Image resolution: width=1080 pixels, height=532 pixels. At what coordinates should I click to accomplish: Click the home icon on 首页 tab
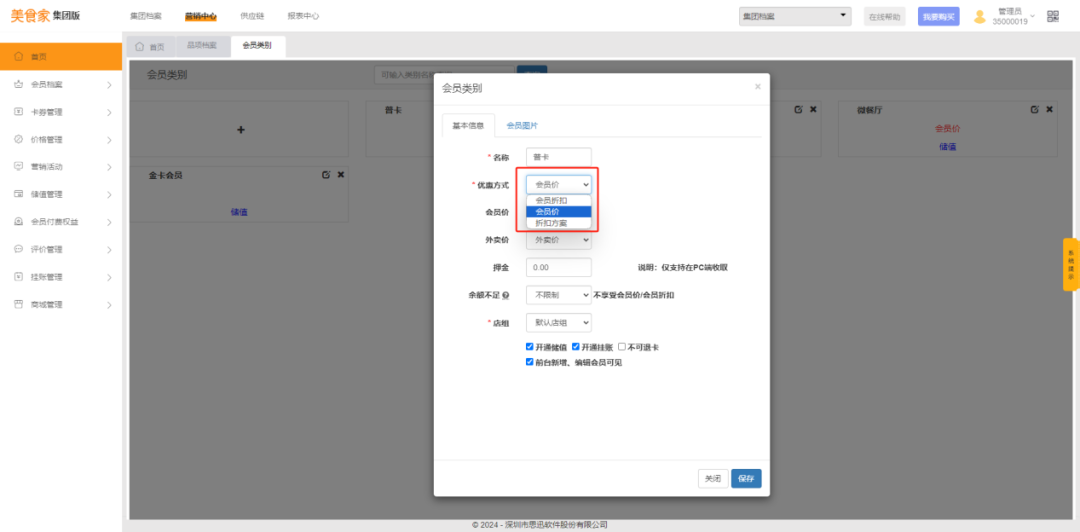click(140, 47)
